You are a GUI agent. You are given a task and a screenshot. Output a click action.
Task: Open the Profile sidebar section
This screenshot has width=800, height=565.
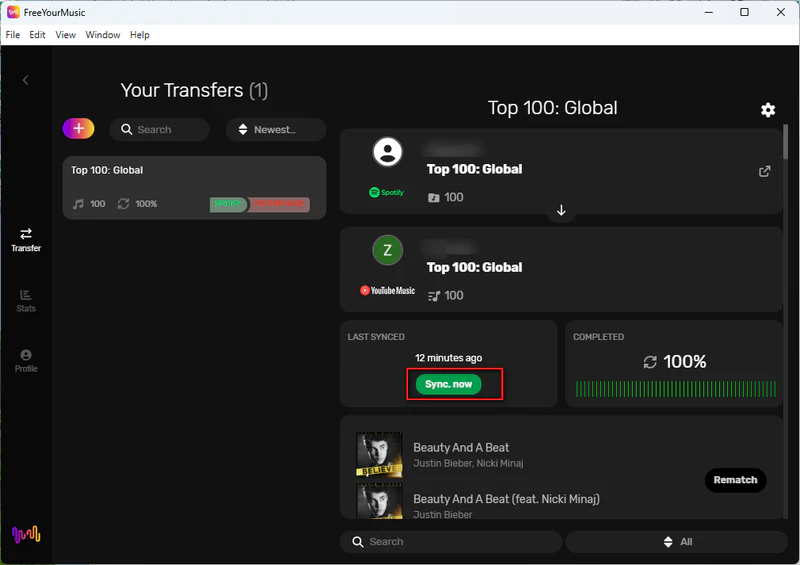[26, 361]
